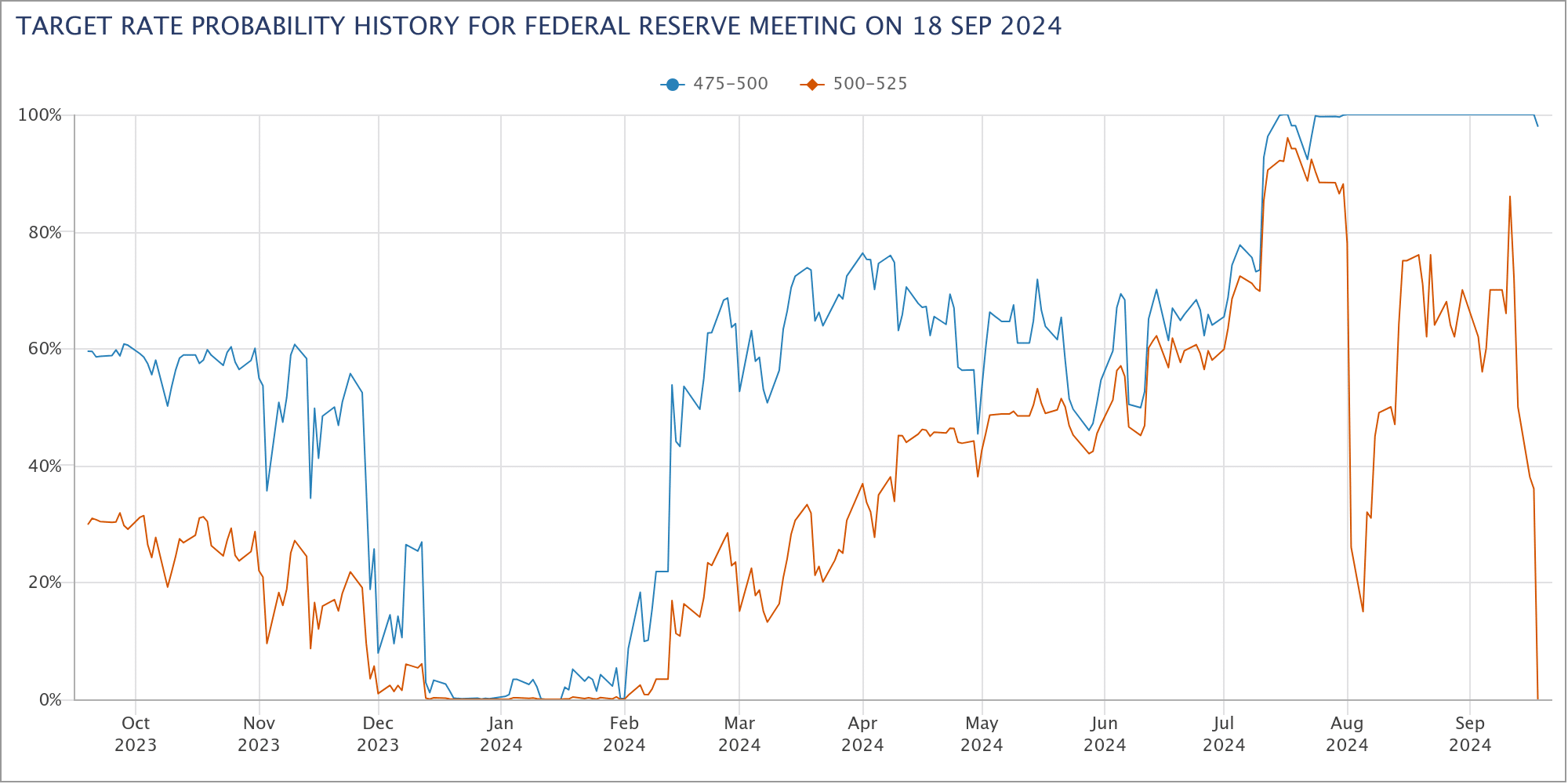Click the 40% y-axis label
This screenshot has width=1568, height=784.
[x=45, y=466]
